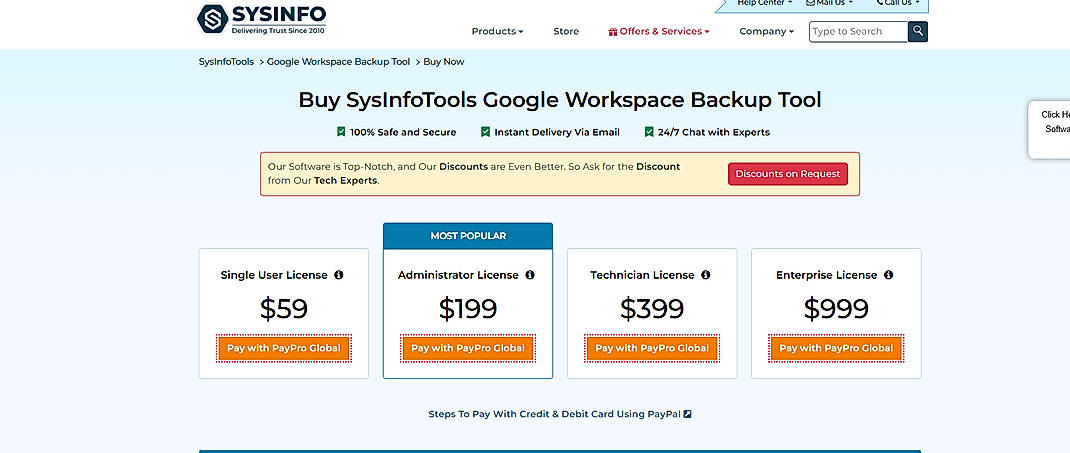Screen dimensions: 1070x453
Task: Show info for Single User License
Action: point(338,275)
